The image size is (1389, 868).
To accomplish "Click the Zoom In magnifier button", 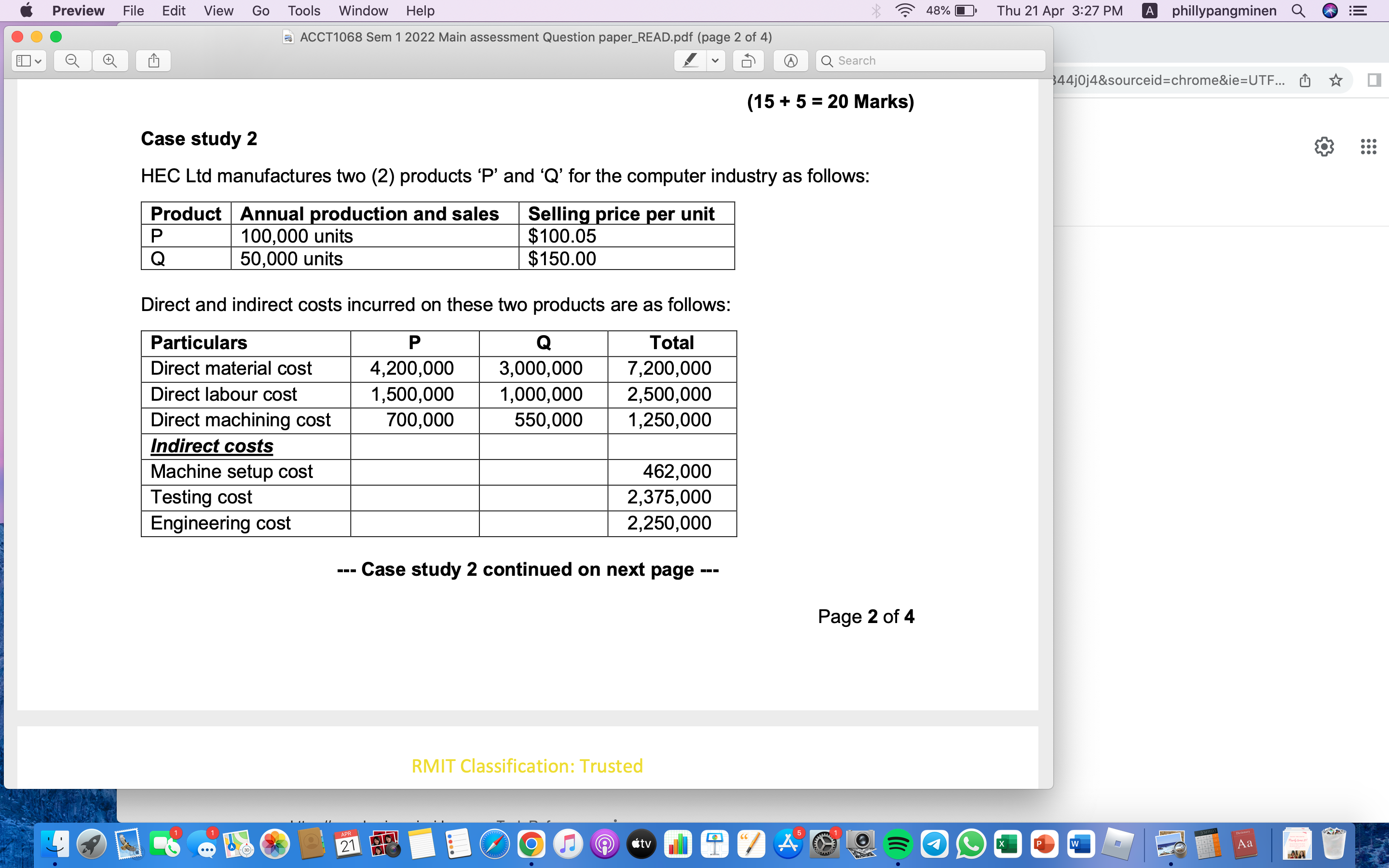I will point(110,61).
